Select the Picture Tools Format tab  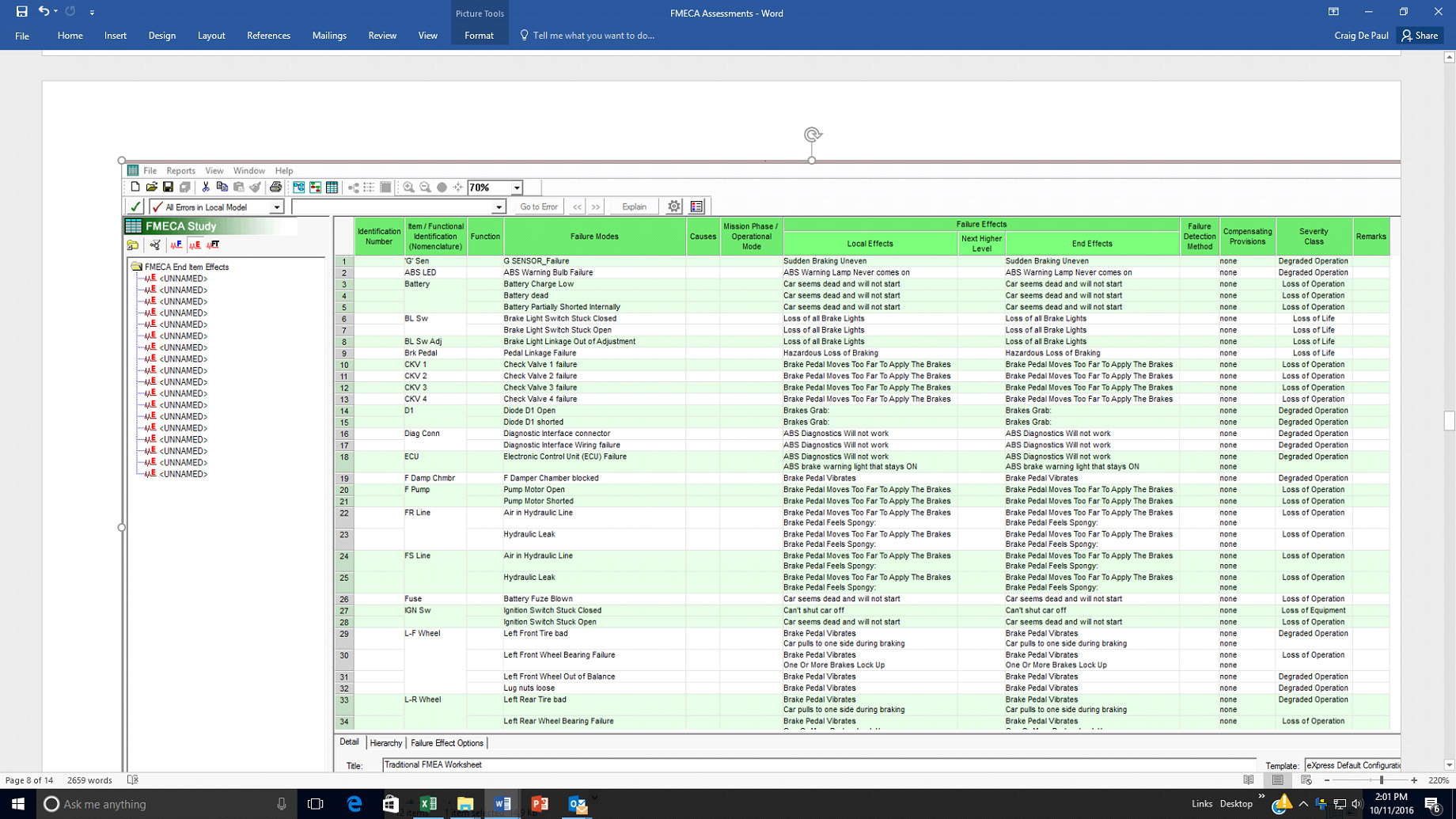pyautogui.click(x=479, y=36)
